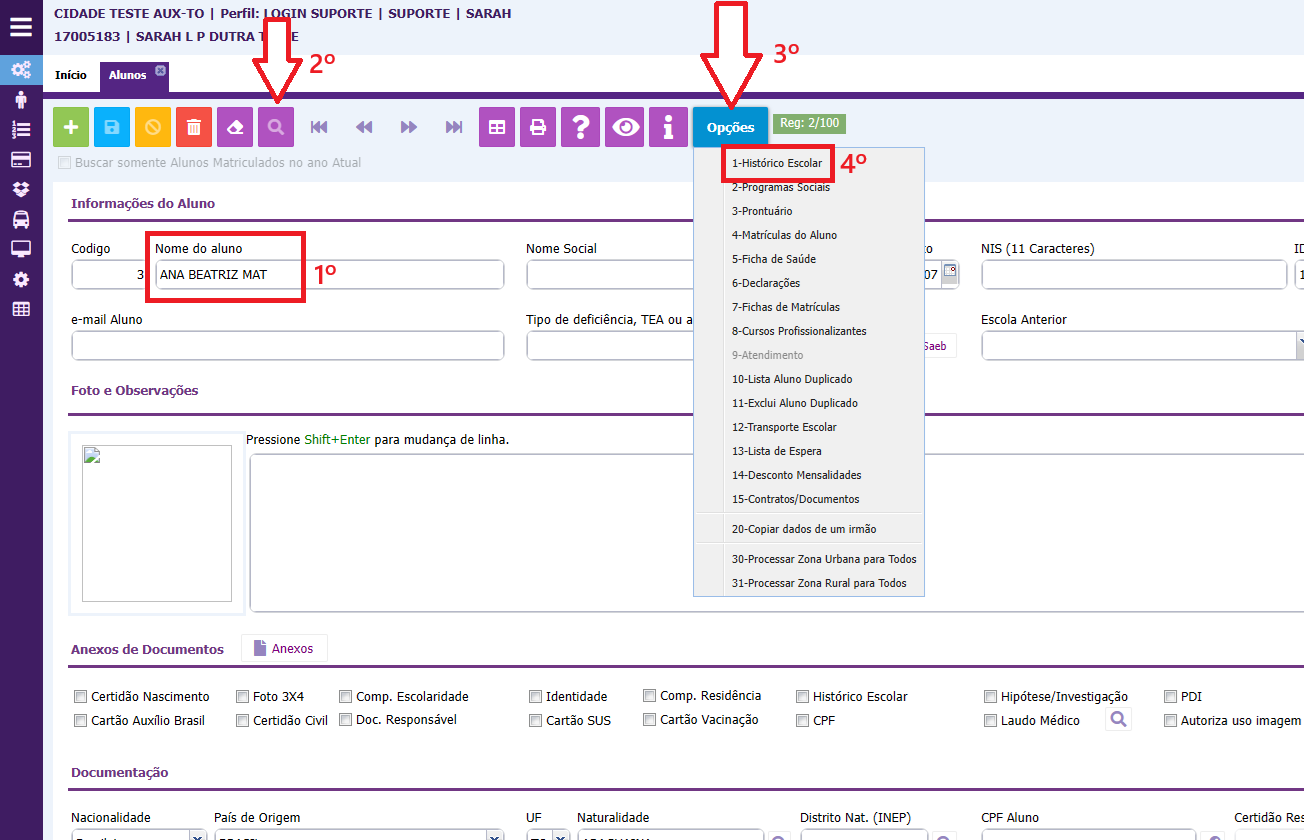
Task: Click the red trash delete icon
Action: point(194,127)
